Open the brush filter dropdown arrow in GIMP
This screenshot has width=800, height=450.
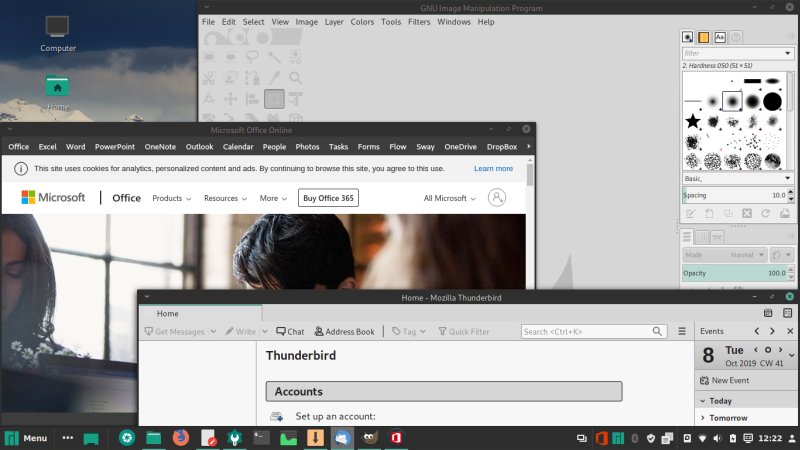click(787, 53)
